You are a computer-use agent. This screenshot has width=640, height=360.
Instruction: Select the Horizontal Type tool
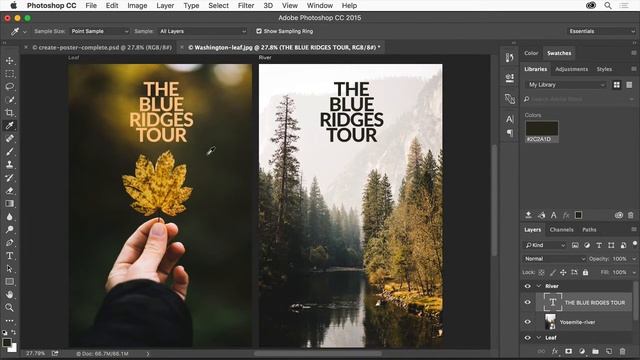click(9, 256)
